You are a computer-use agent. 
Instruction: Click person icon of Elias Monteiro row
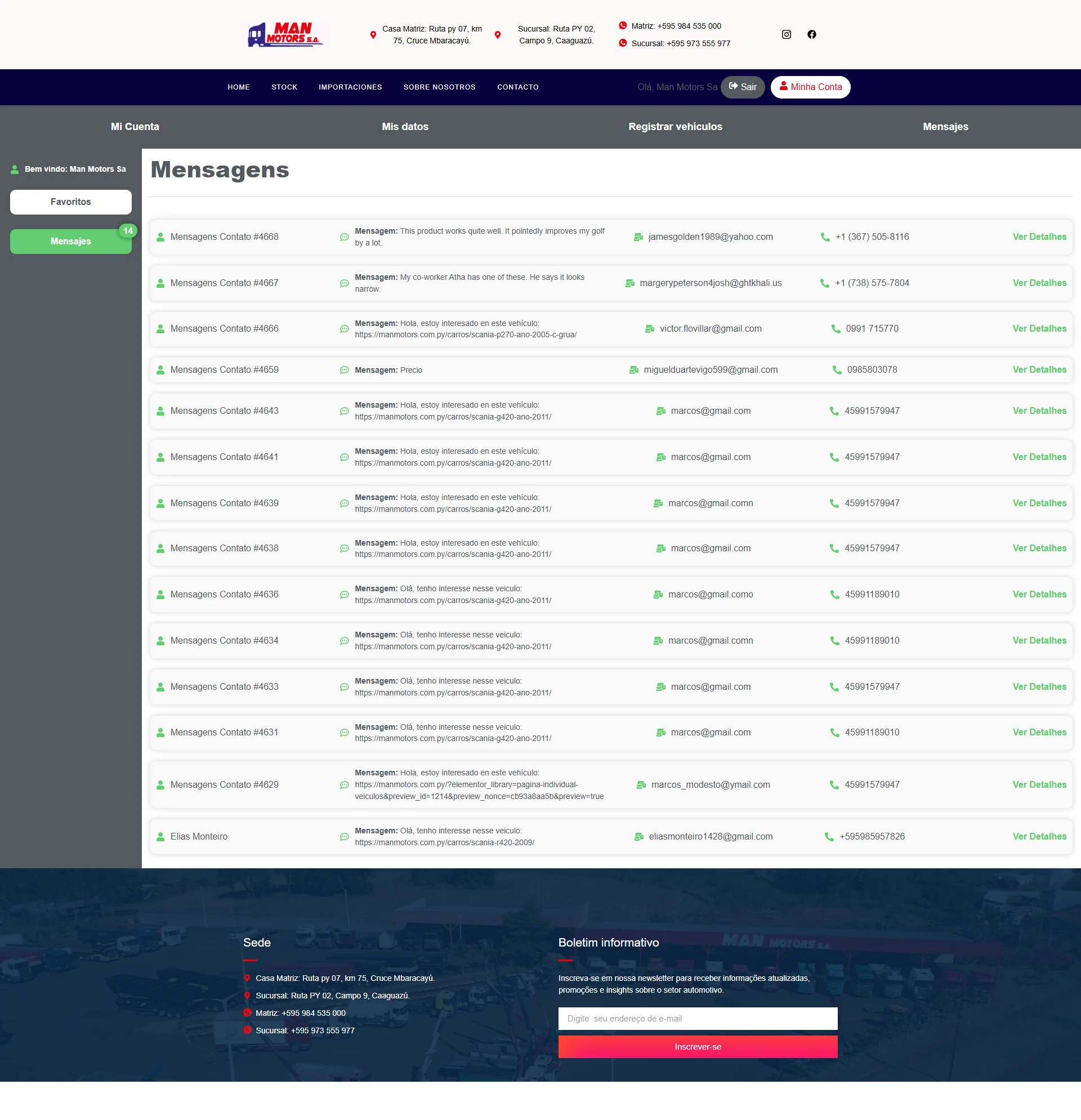[x=160, y=837]
